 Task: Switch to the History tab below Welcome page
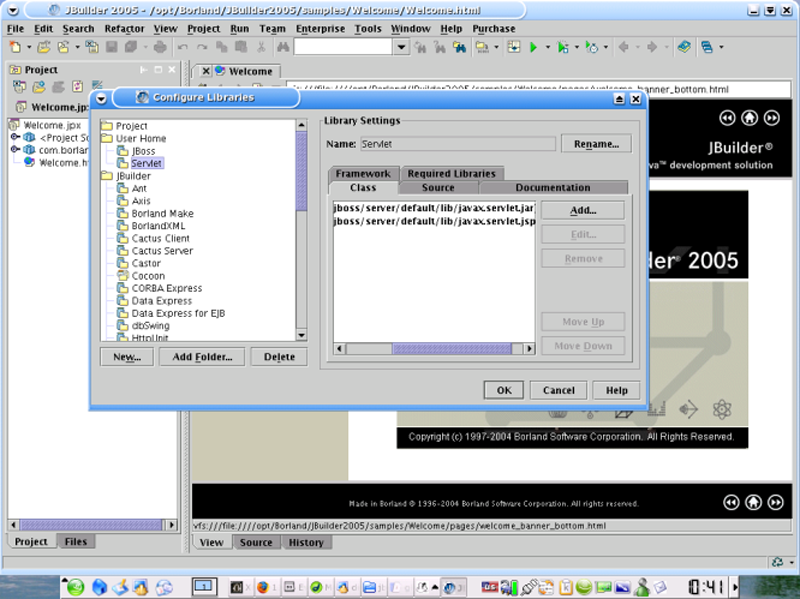(x=306, y=542)
